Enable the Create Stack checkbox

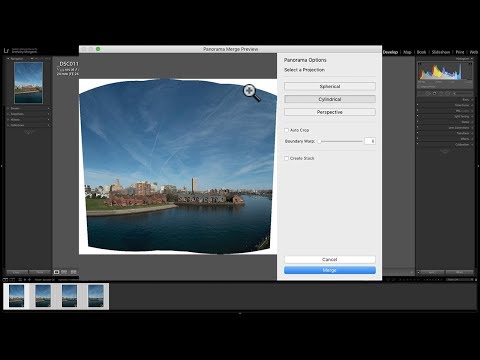(286, 158)
